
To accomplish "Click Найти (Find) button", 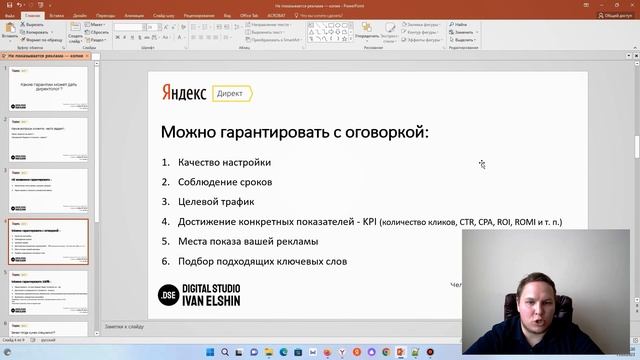I will [x=458, y=24].
